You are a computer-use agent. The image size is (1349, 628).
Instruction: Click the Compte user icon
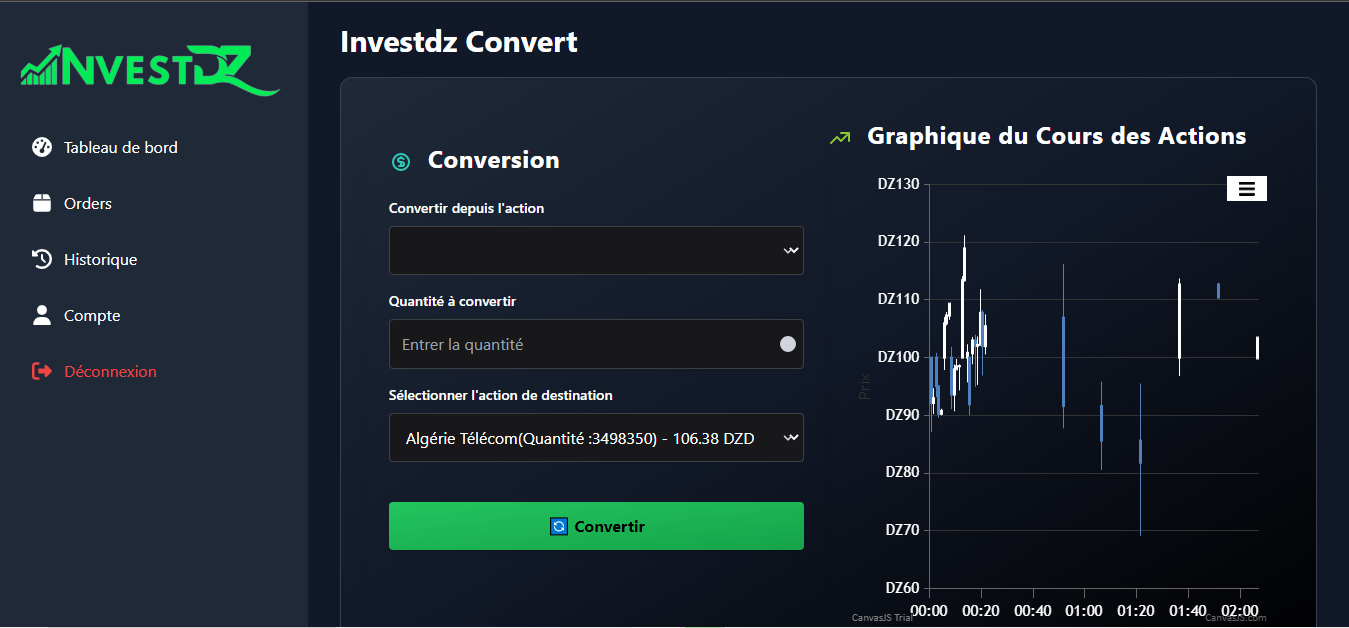click(42, 315)
